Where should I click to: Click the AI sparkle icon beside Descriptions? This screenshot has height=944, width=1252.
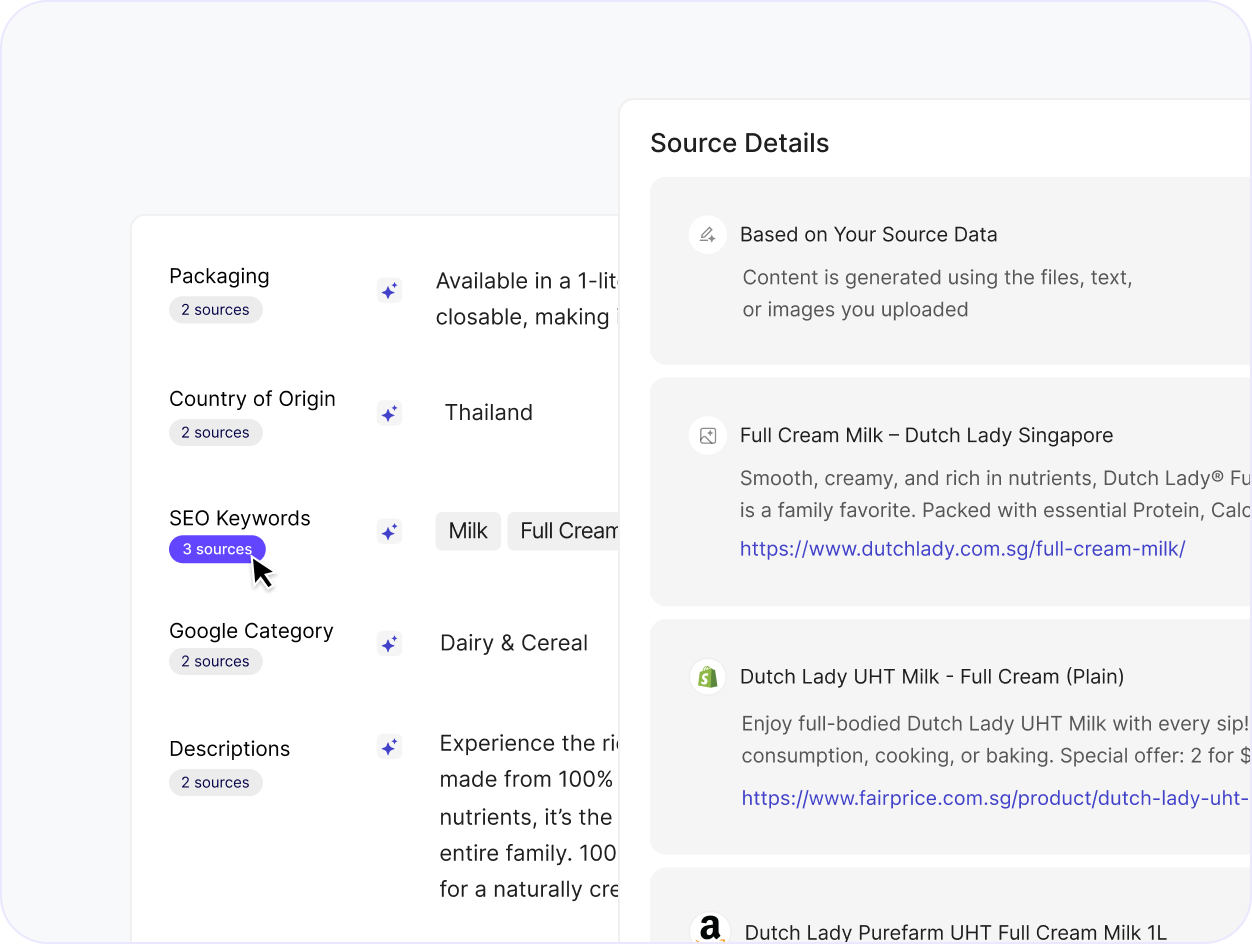click(389, 747)
